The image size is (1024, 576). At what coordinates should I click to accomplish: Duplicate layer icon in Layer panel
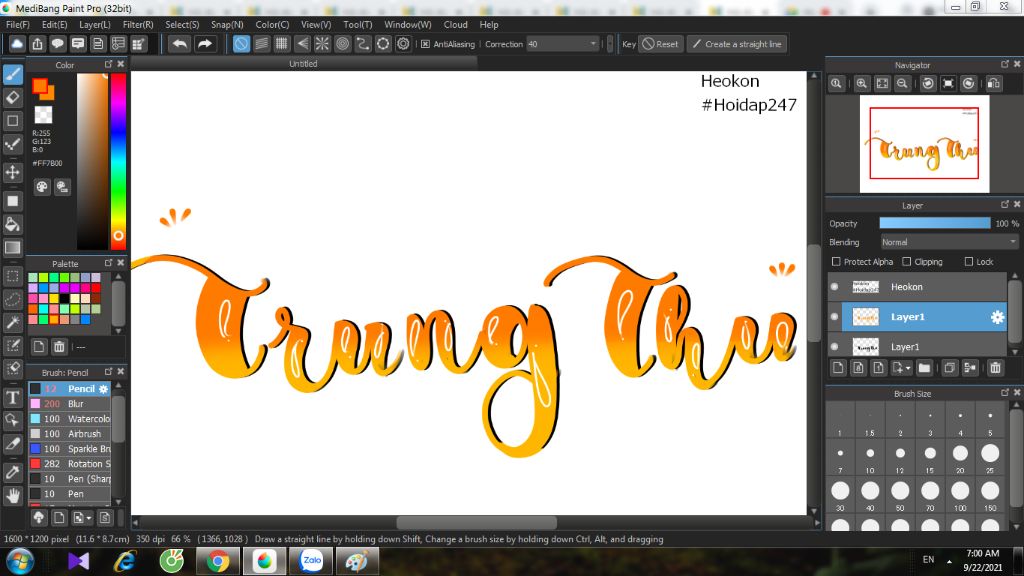950,368
